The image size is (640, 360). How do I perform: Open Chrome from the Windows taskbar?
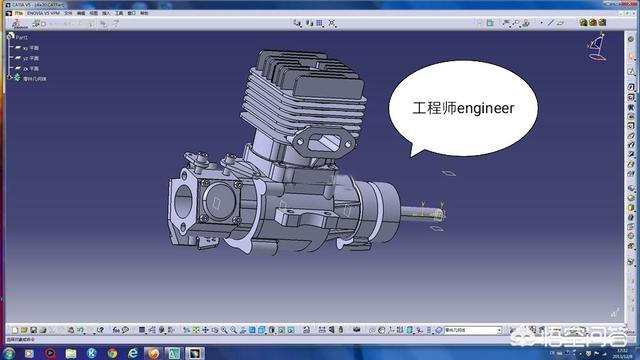[112, 353]
